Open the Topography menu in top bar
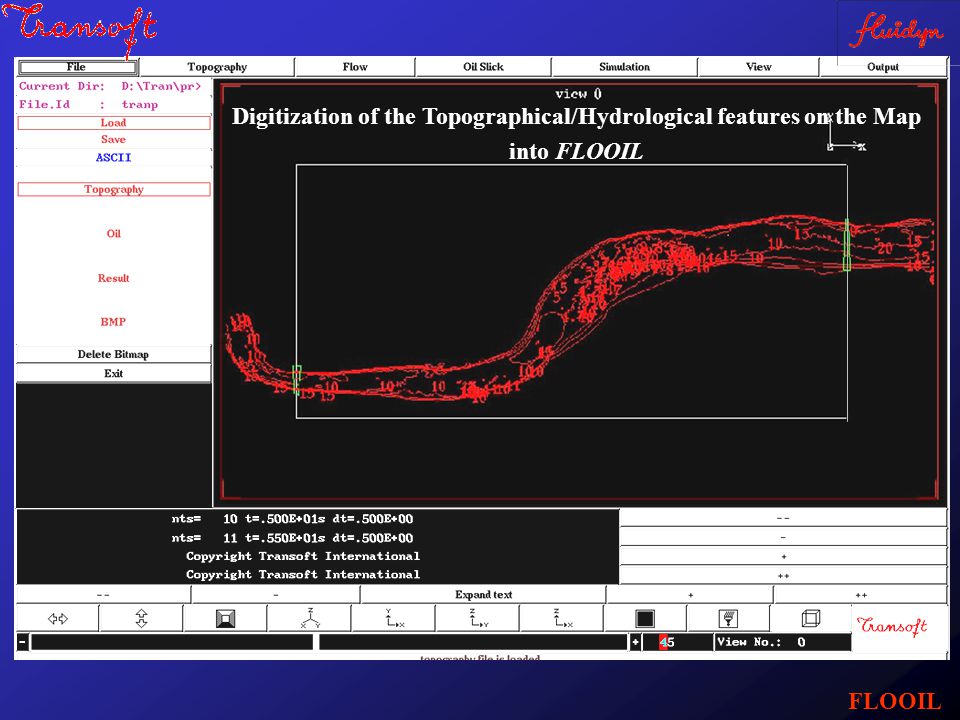The image size is (960, 720). 217,67
